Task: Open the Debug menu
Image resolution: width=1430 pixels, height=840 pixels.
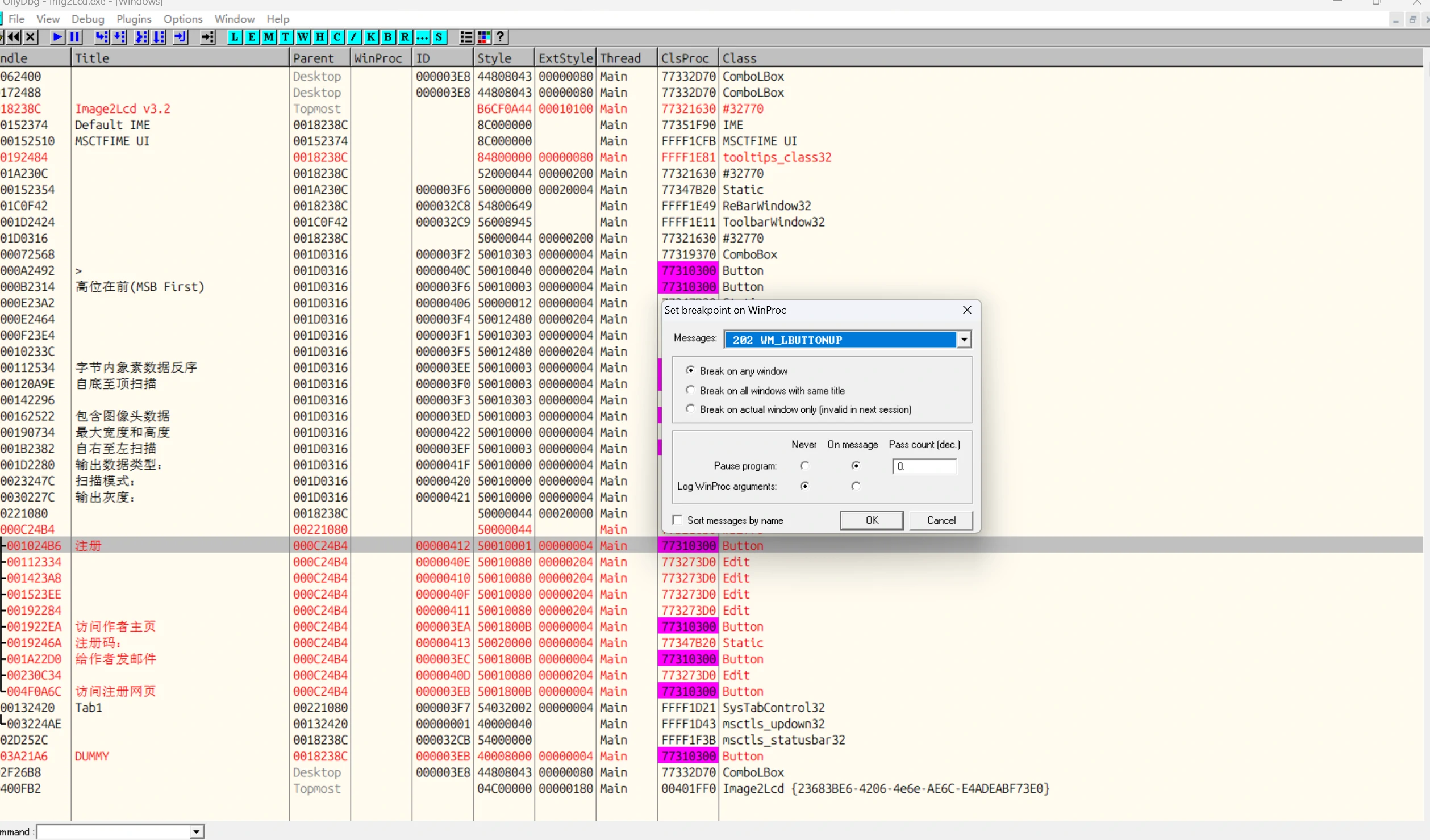Action: click(x=87, y=19)
